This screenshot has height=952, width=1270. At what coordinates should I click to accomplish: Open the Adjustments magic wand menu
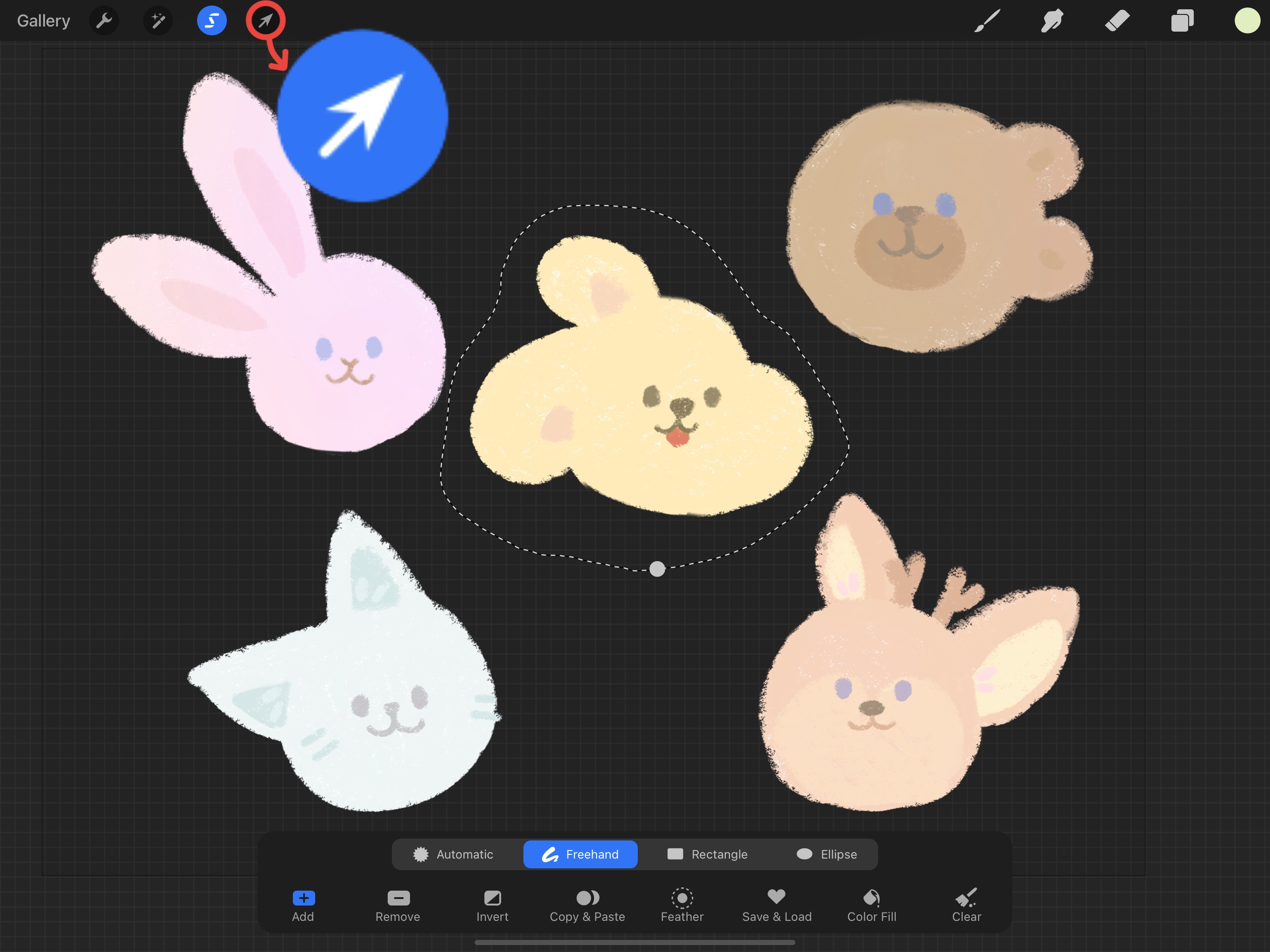pos(157,21)
